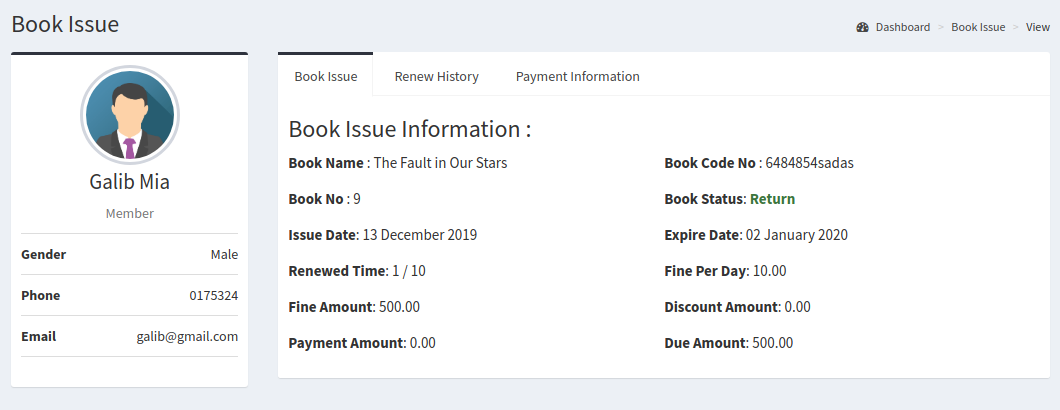This screenshot has width=1060, height=410.
Task: Click the View breadcrumb item
Action: coord(1037,27)
